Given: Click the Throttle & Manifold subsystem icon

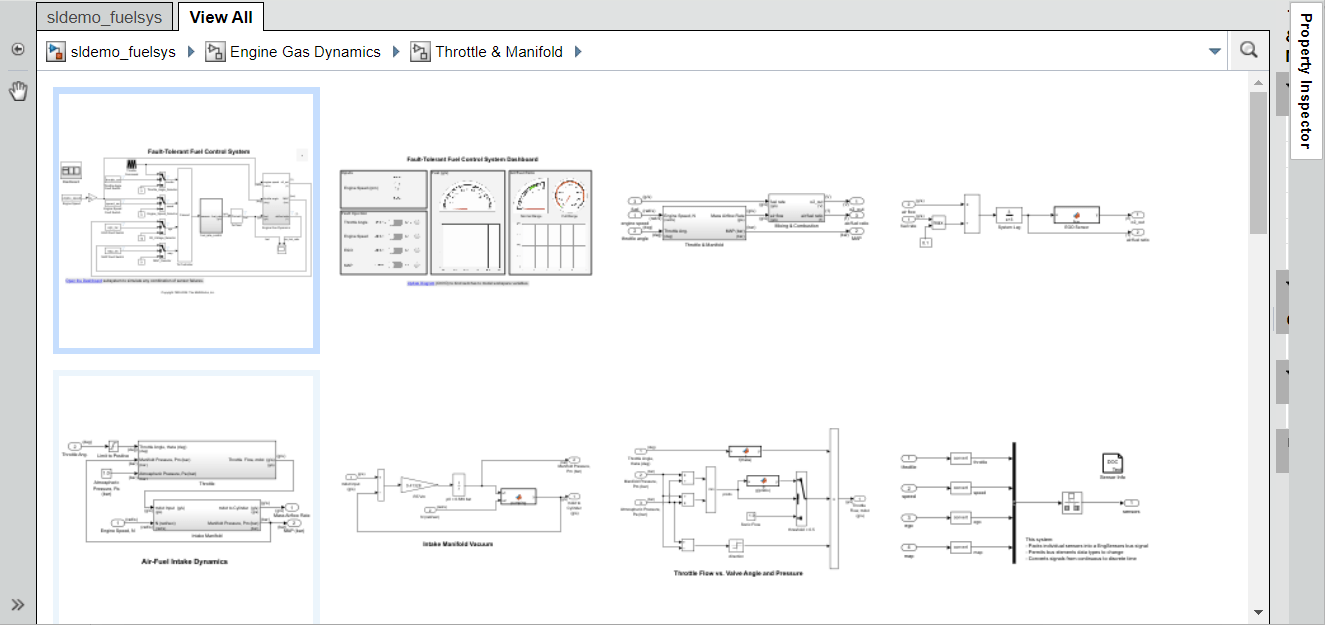Looking at the screenshot, I should (x=419, y=51).
